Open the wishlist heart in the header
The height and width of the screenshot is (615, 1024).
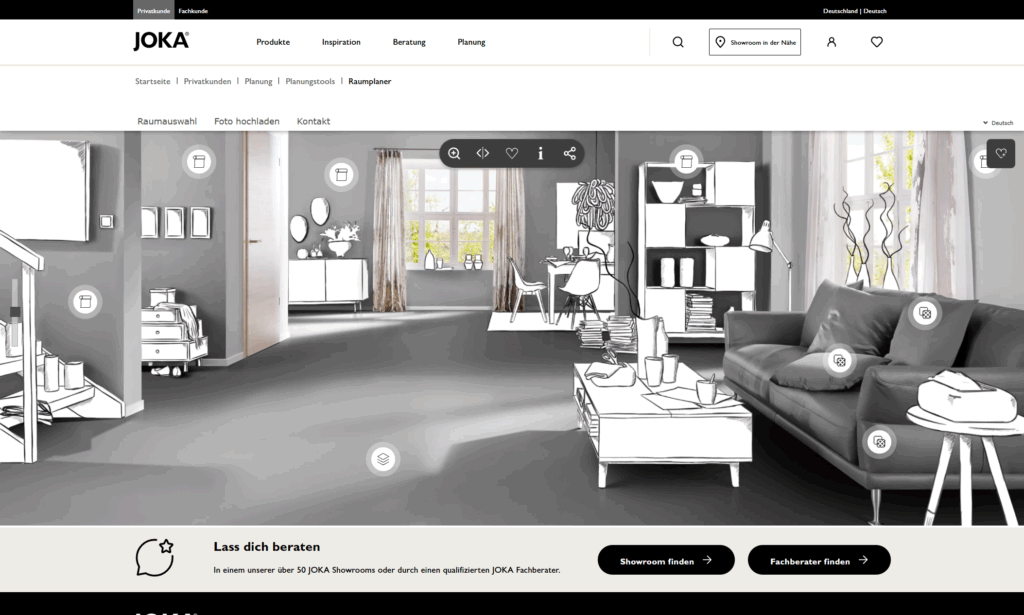[x=877, y=42]
